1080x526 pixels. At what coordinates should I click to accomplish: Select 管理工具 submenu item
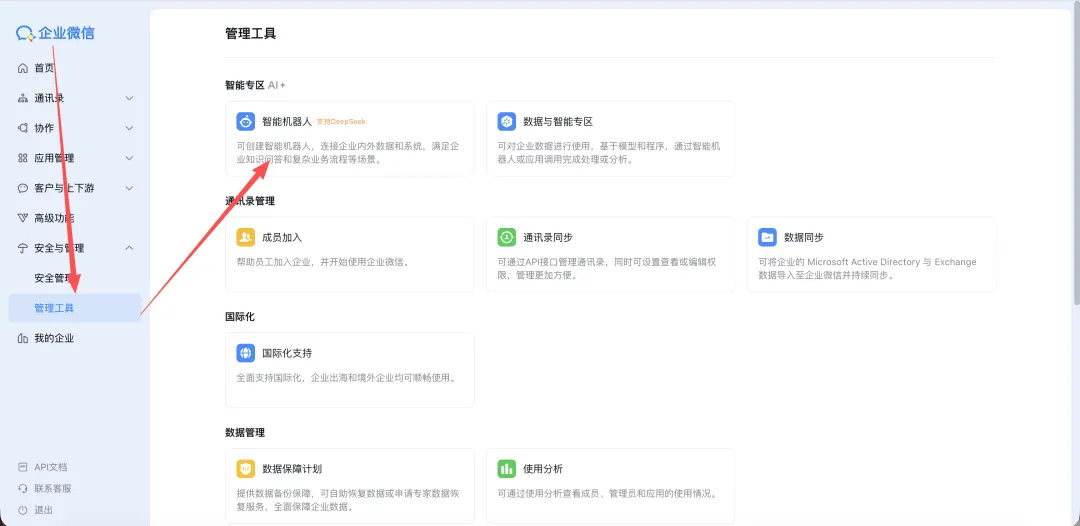(75, 308)
